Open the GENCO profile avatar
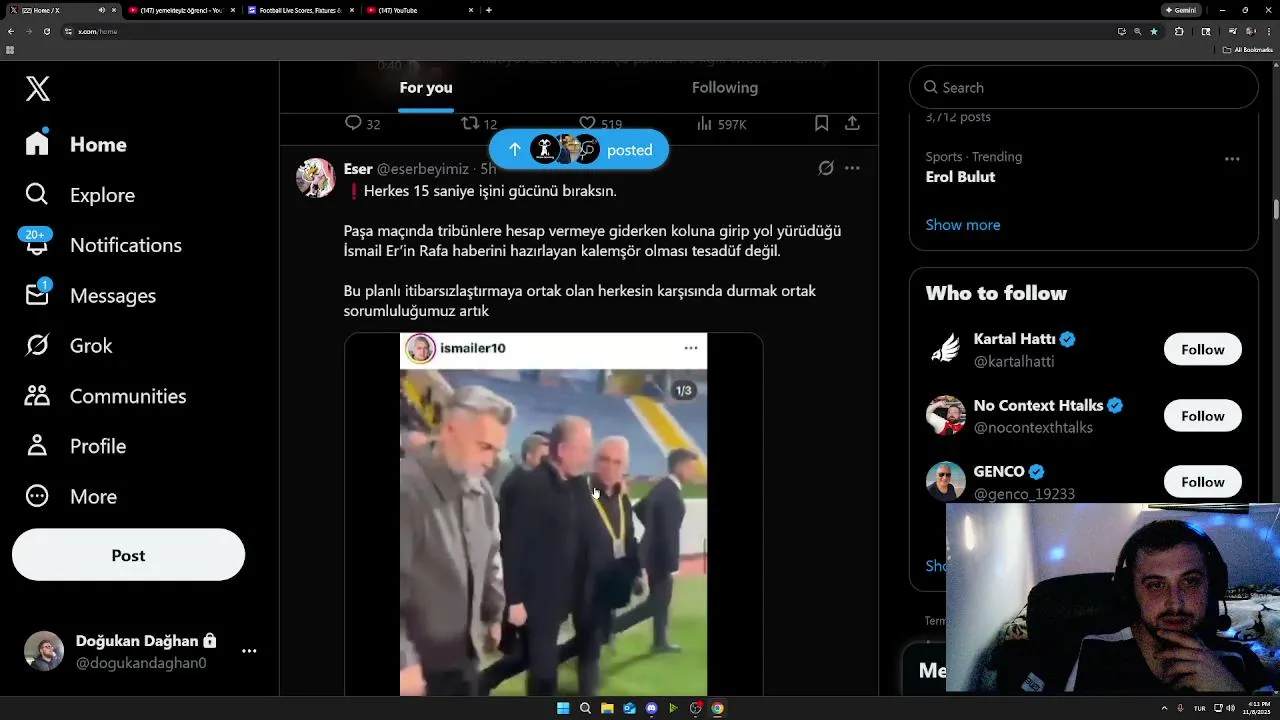 point(945,481)
